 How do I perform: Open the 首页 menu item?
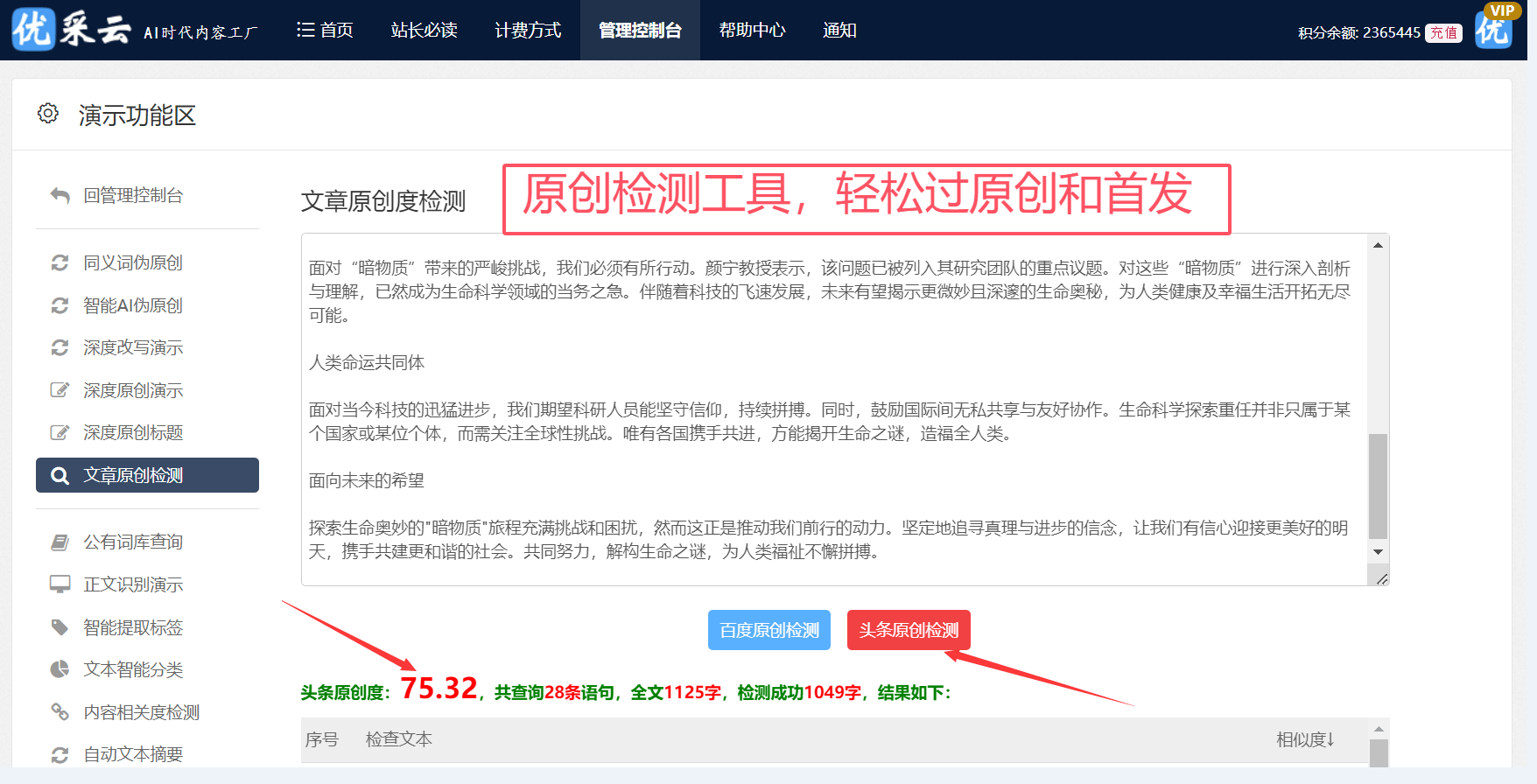coord(325,31)
